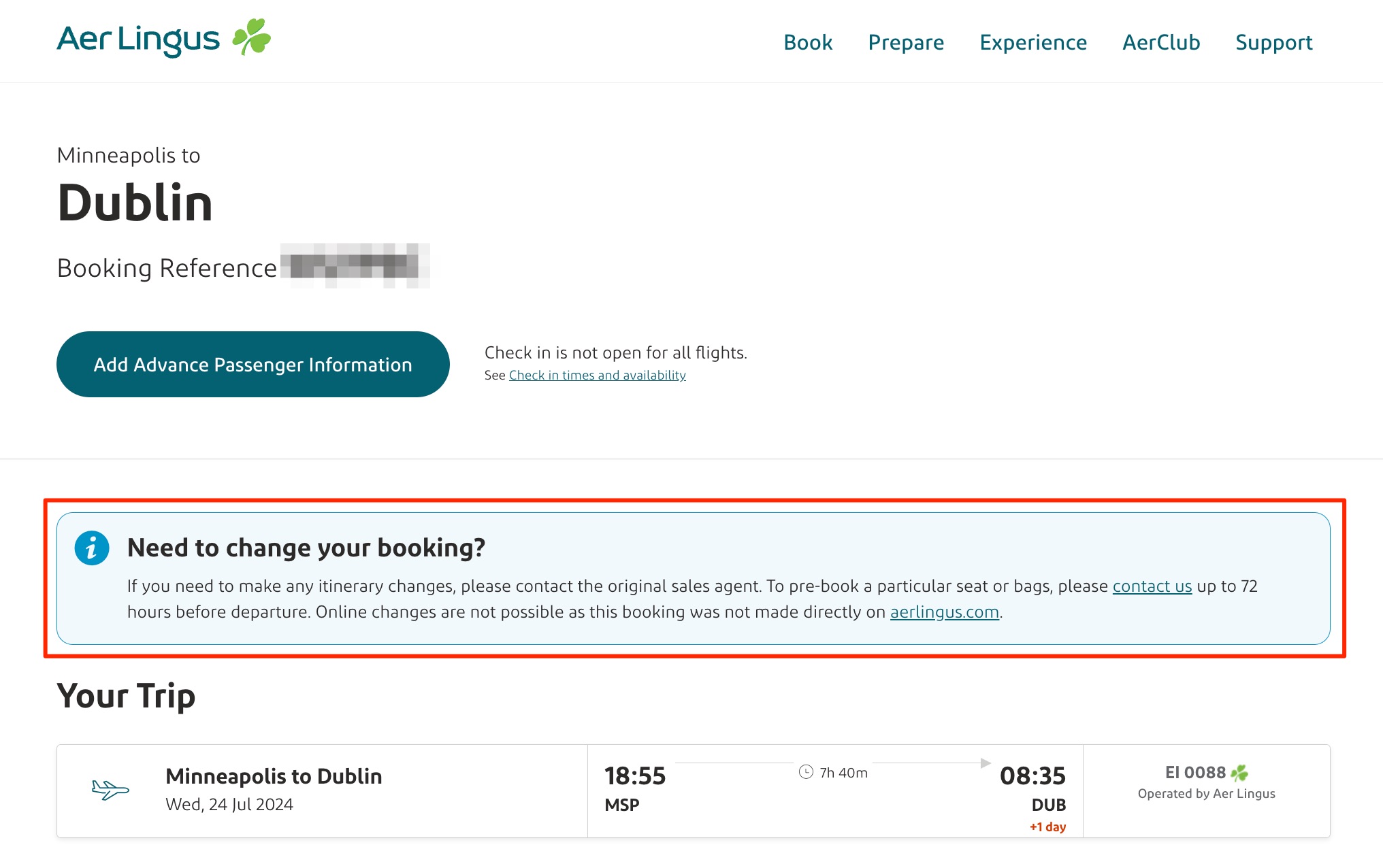
Task: Open the Prepare menu
Action: (x=906, y=42)
